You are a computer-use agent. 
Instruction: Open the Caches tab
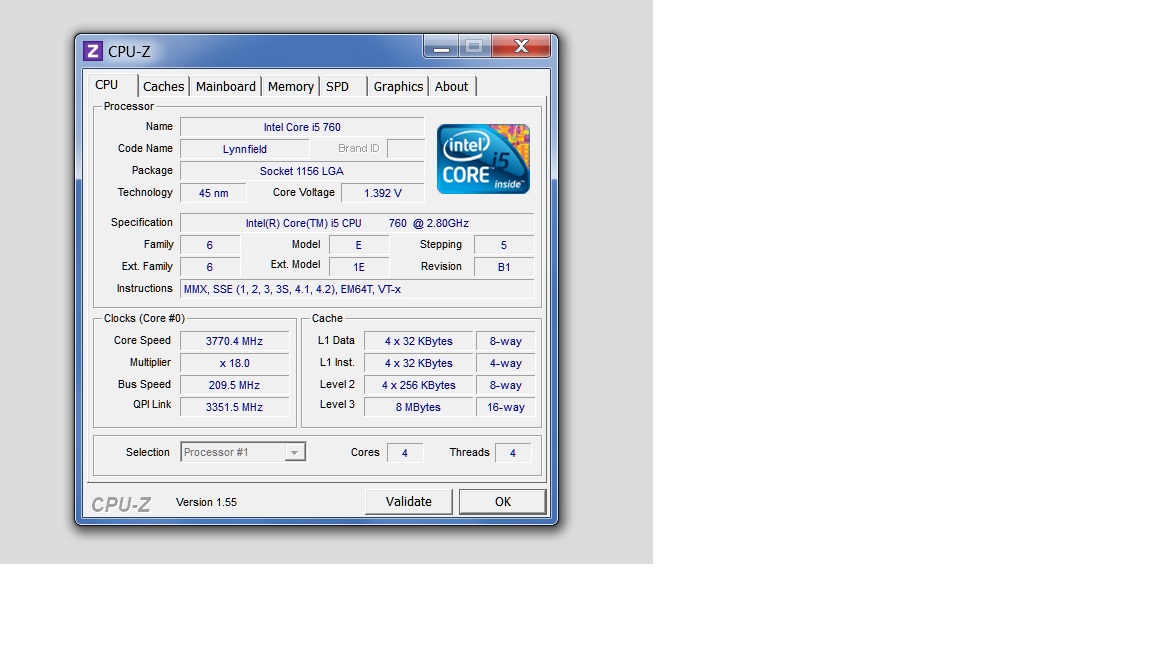click(163, 87)
